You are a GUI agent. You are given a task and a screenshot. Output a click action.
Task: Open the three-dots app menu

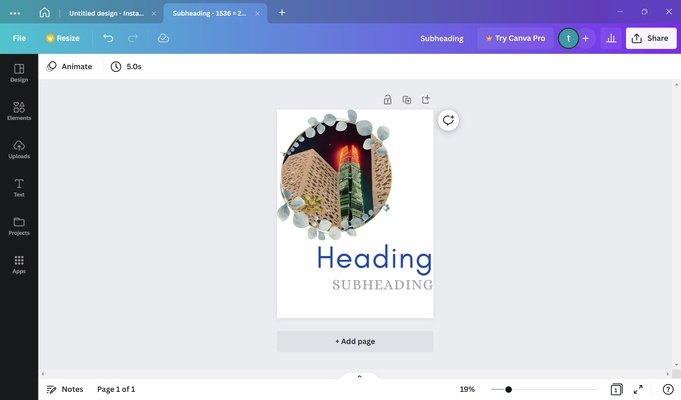tap(15, 13)
